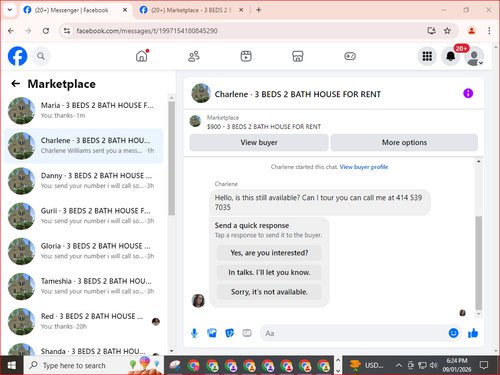500x375 pixels.
Task: Open the tab search chevron dropdown
Action: [x=10, y=10]
